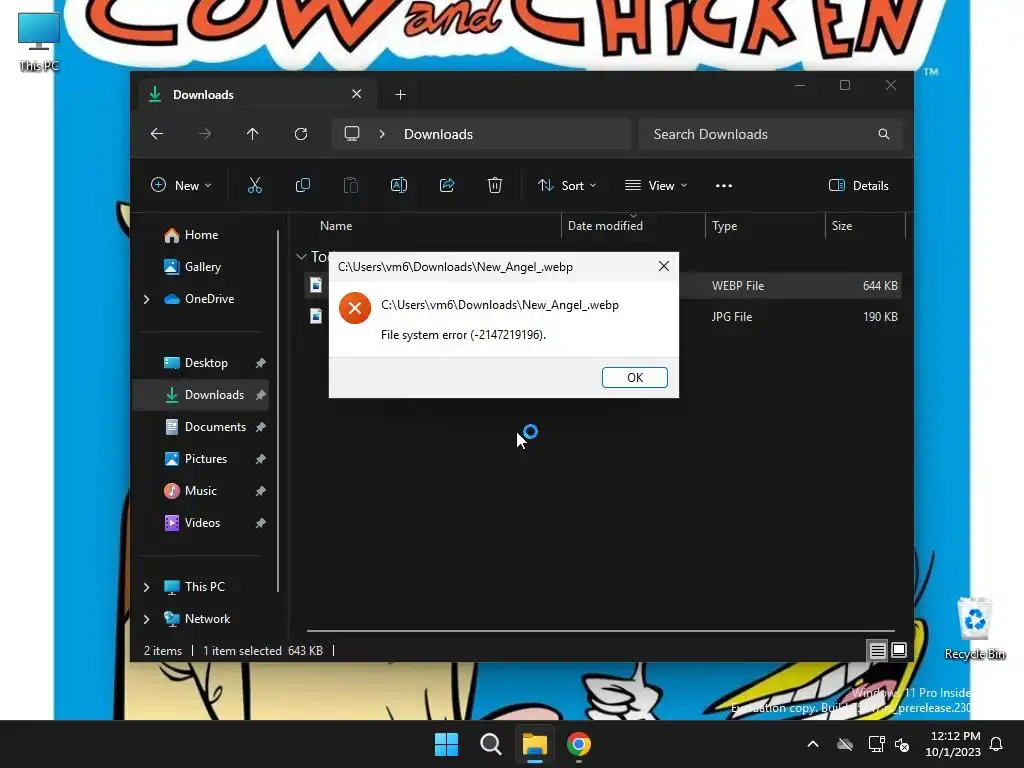The image size is (1024, 768).
Task: Expand the This PC tree node
Action: (x=146, y=587)
